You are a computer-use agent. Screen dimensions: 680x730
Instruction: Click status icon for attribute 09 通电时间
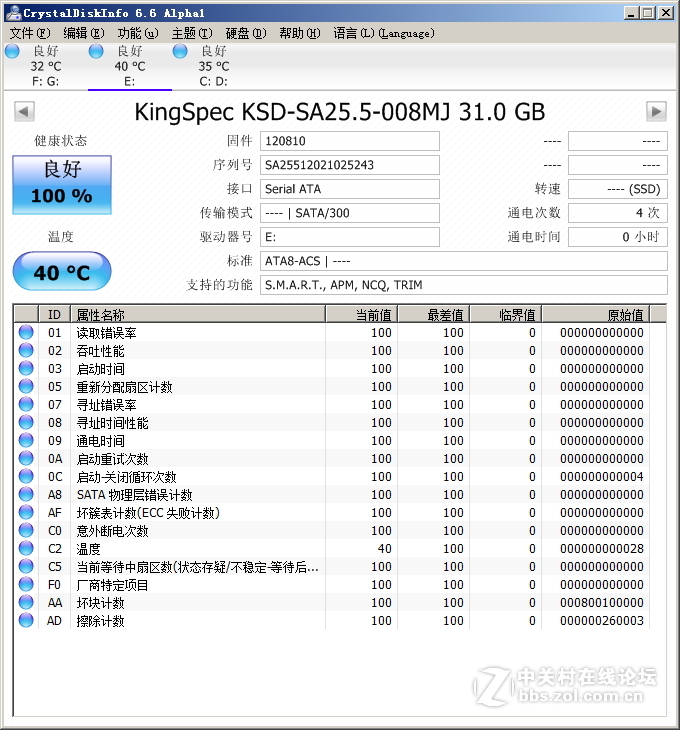[26, 440]
